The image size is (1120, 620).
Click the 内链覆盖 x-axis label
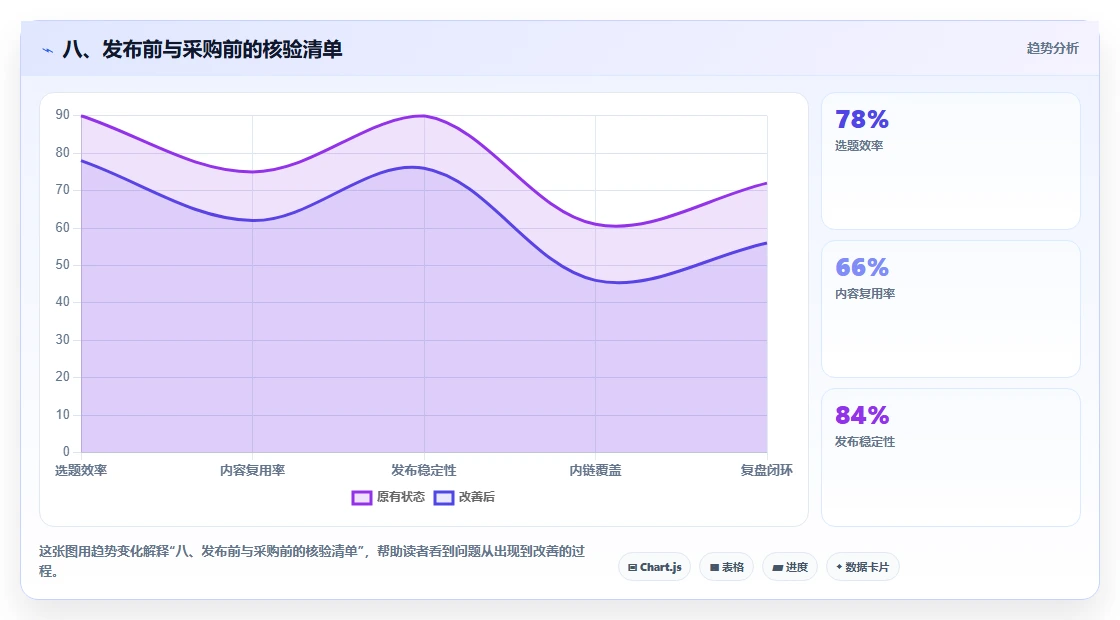[595, 470]
